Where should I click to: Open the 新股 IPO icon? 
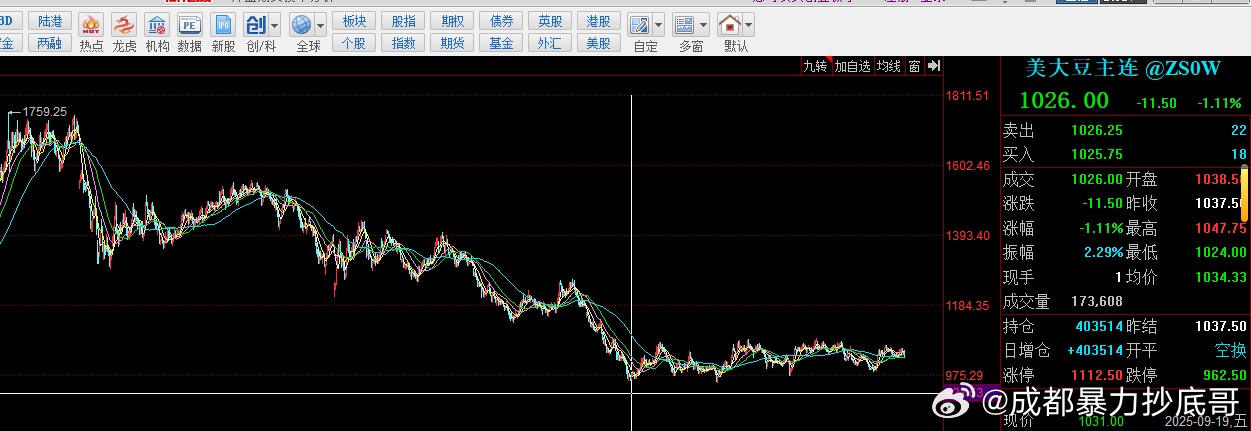(x=223, y=25)
